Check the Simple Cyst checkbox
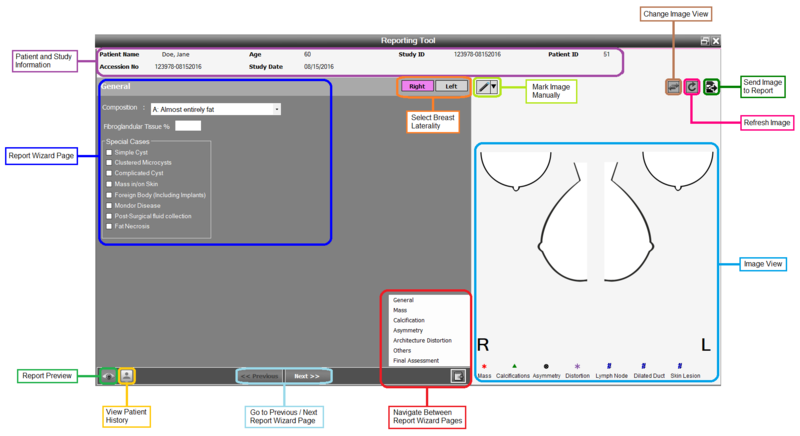The image size is (800, 436). [108, 152]
